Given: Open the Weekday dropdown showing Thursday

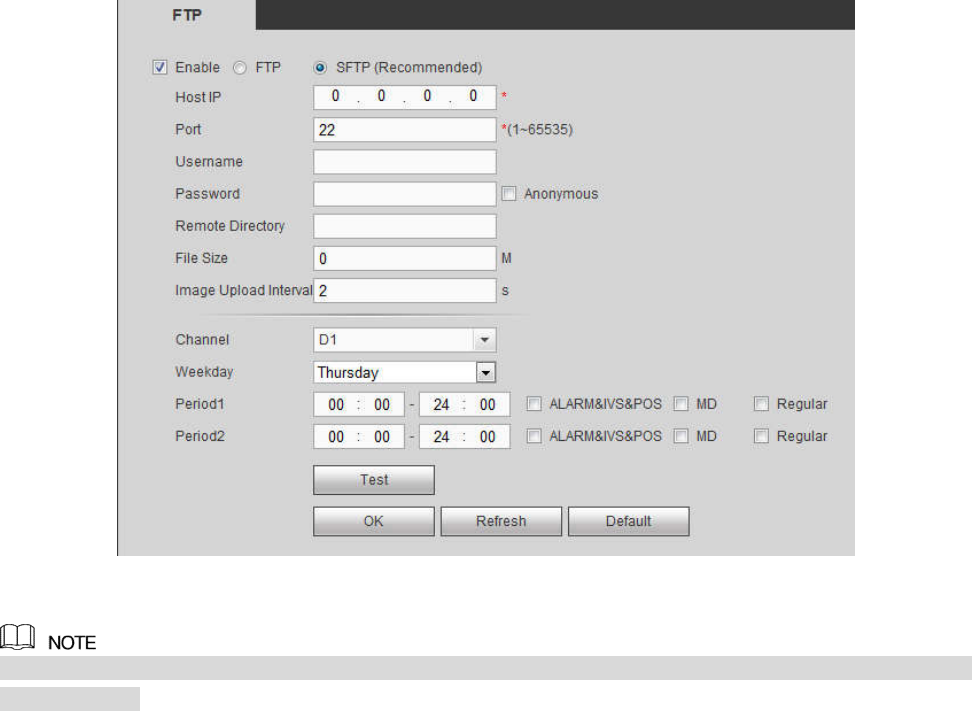Looking at the screenshot, I should point(405,372).
